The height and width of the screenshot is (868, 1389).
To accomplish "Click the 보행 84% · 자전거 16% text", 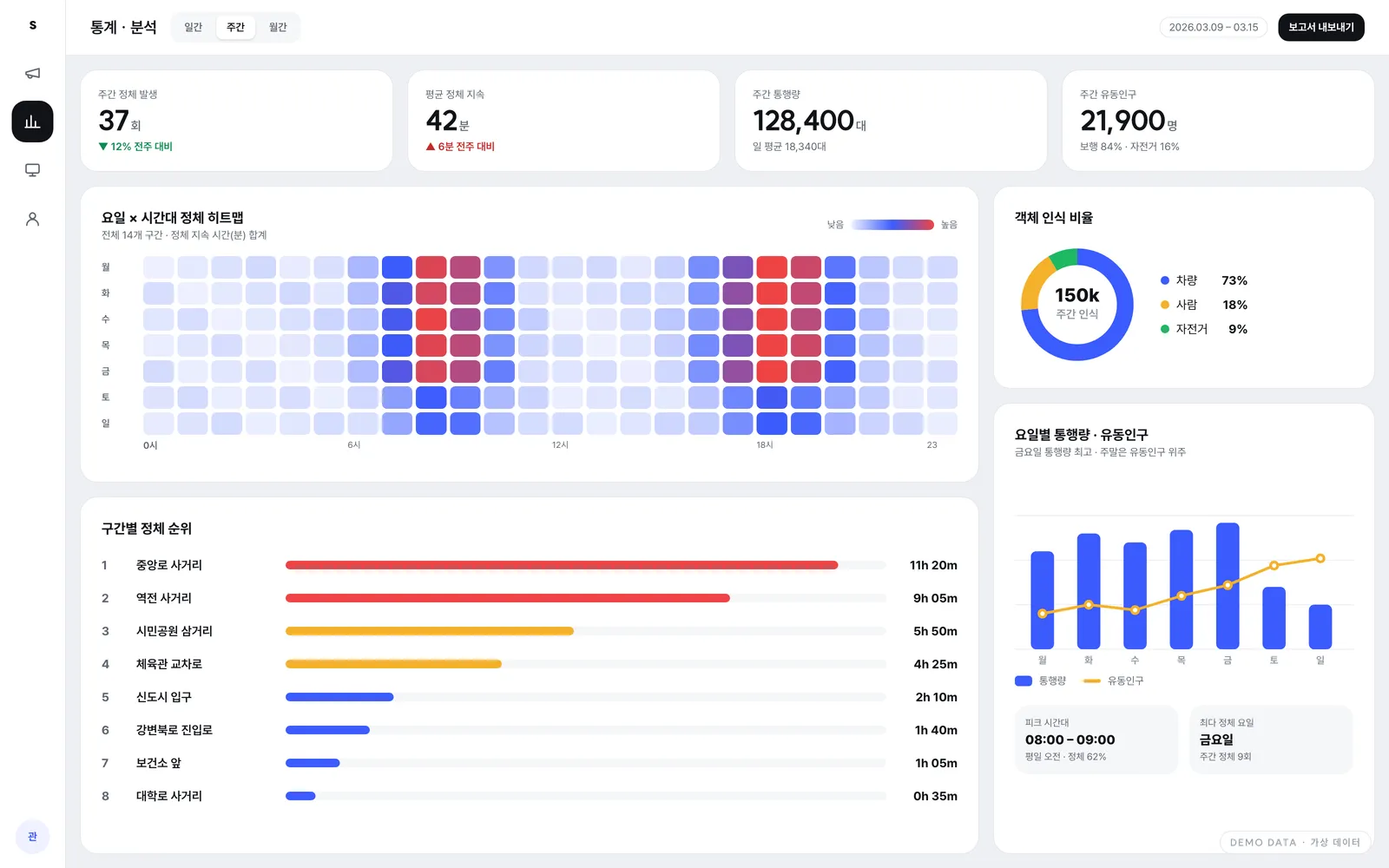I will pyautogui.click(x=1129, y=147).
